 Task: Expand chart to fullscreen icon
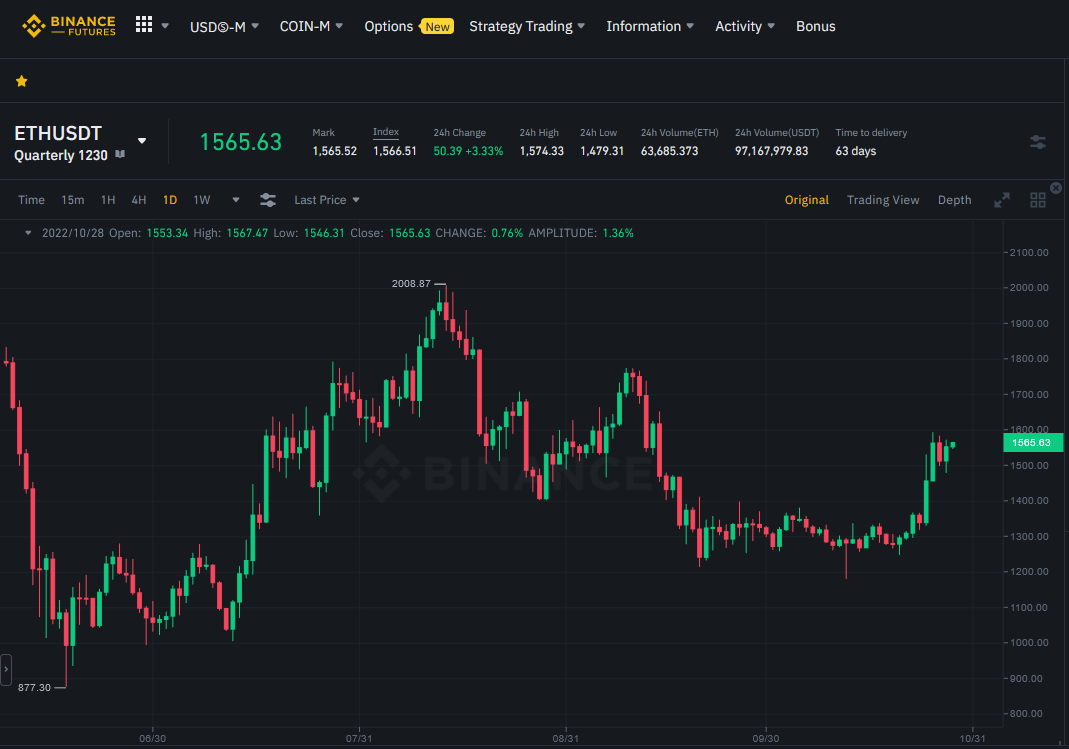click(1002, 200)
